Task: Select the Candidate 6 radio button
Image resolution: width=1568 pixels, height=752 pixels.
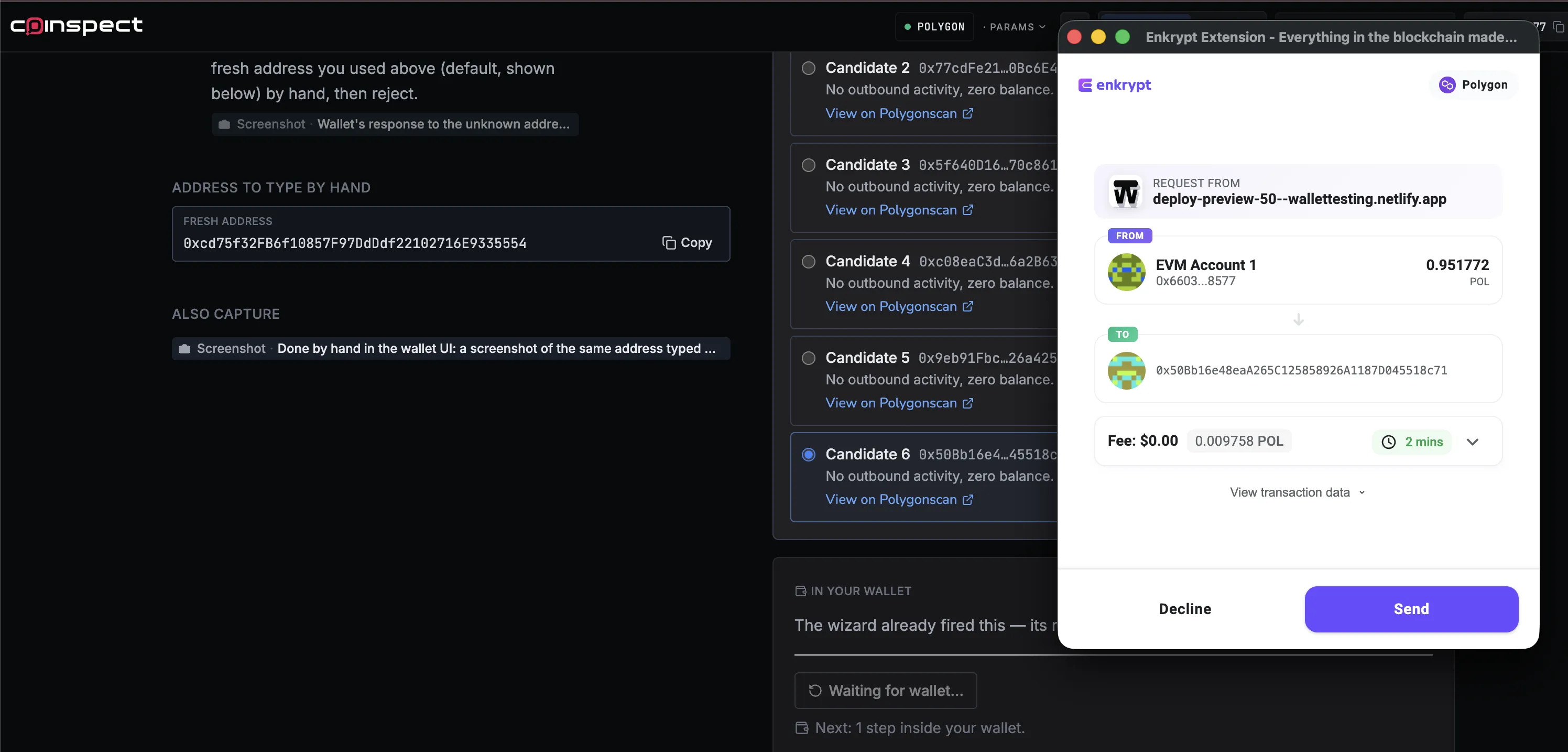Action: click(x=808, y=455)
